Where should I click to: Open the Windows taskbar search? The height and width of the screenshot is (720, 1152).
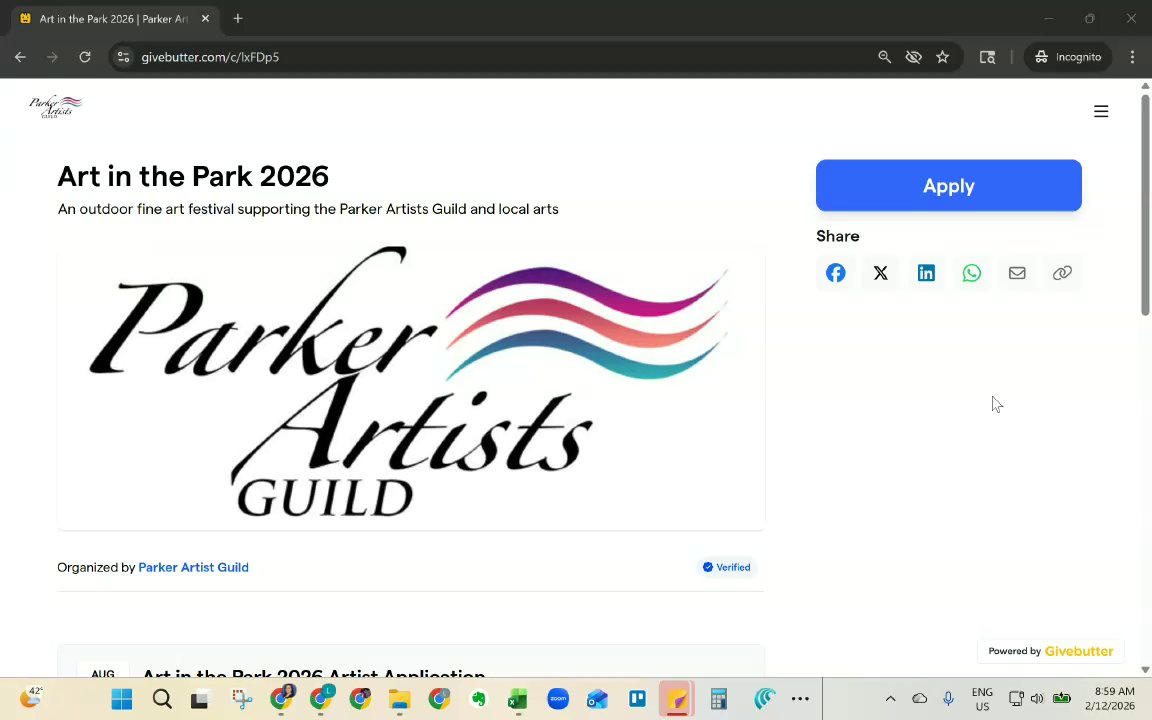(162, 699)
